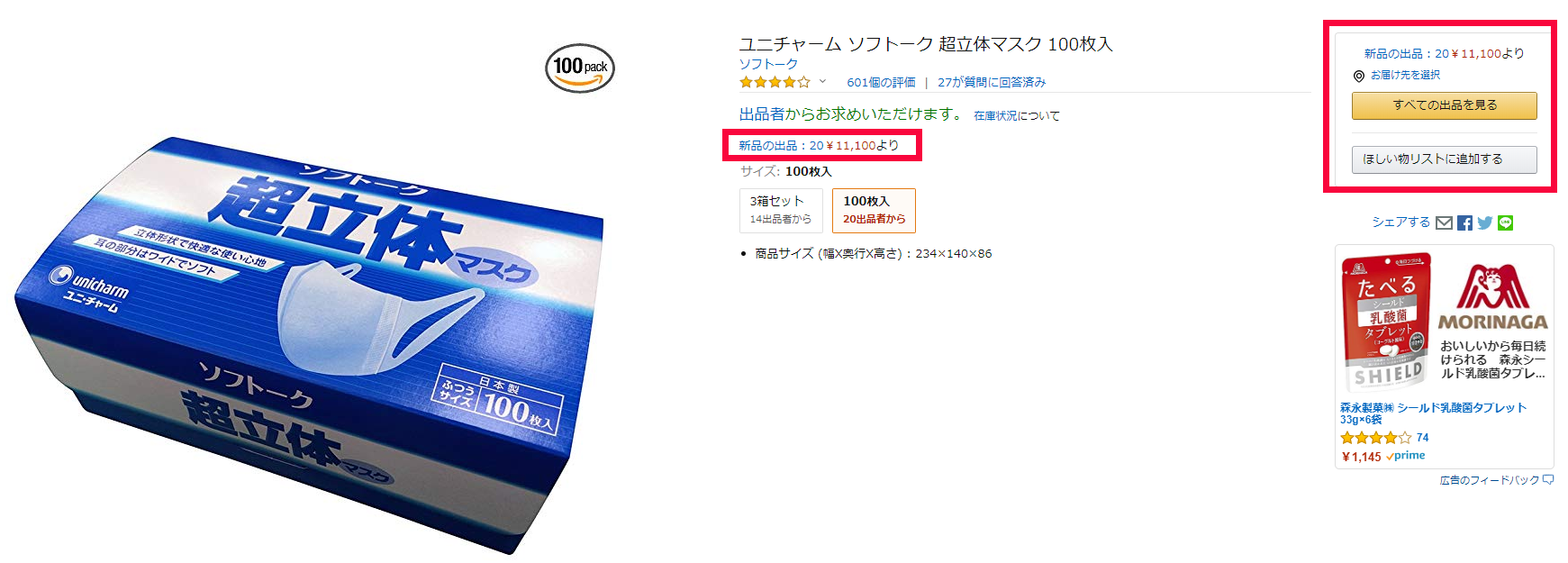Open お届け先を選択 delivery selector
Image resolution: width=1568 pixels, height=563 pixels.
tap(1405, 76)
